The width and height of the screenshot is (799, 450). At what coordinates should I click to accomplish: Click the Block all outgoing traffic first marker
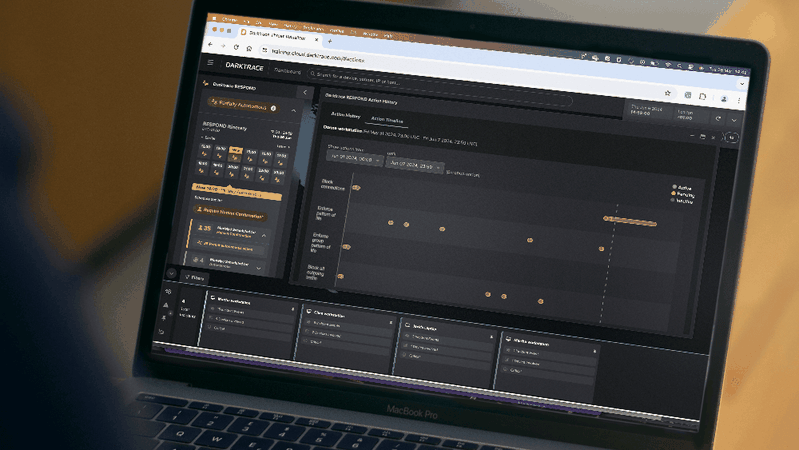(340, 276)
